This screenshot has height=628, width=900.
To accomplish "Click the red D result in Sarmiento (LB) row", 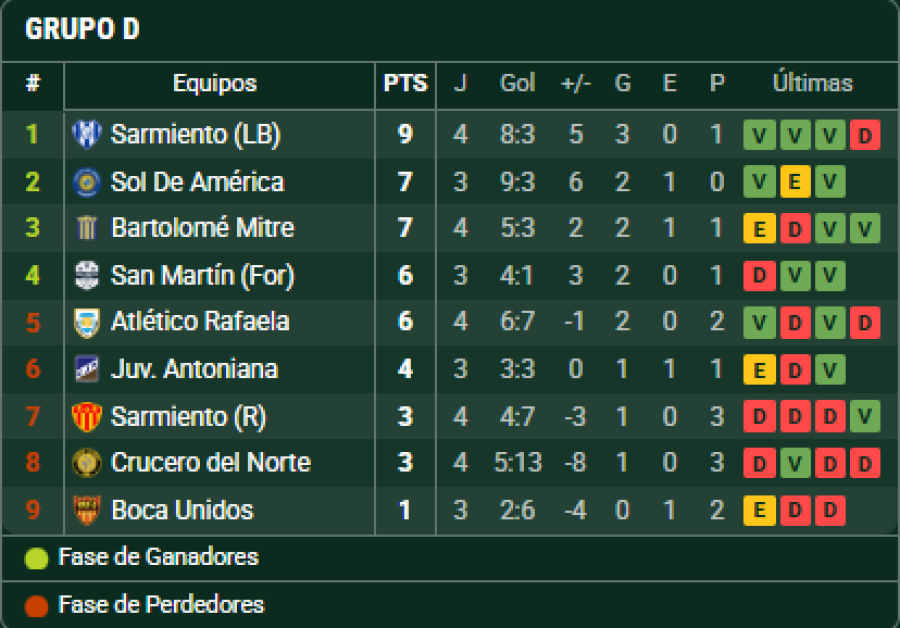I will tap(864, 134).
